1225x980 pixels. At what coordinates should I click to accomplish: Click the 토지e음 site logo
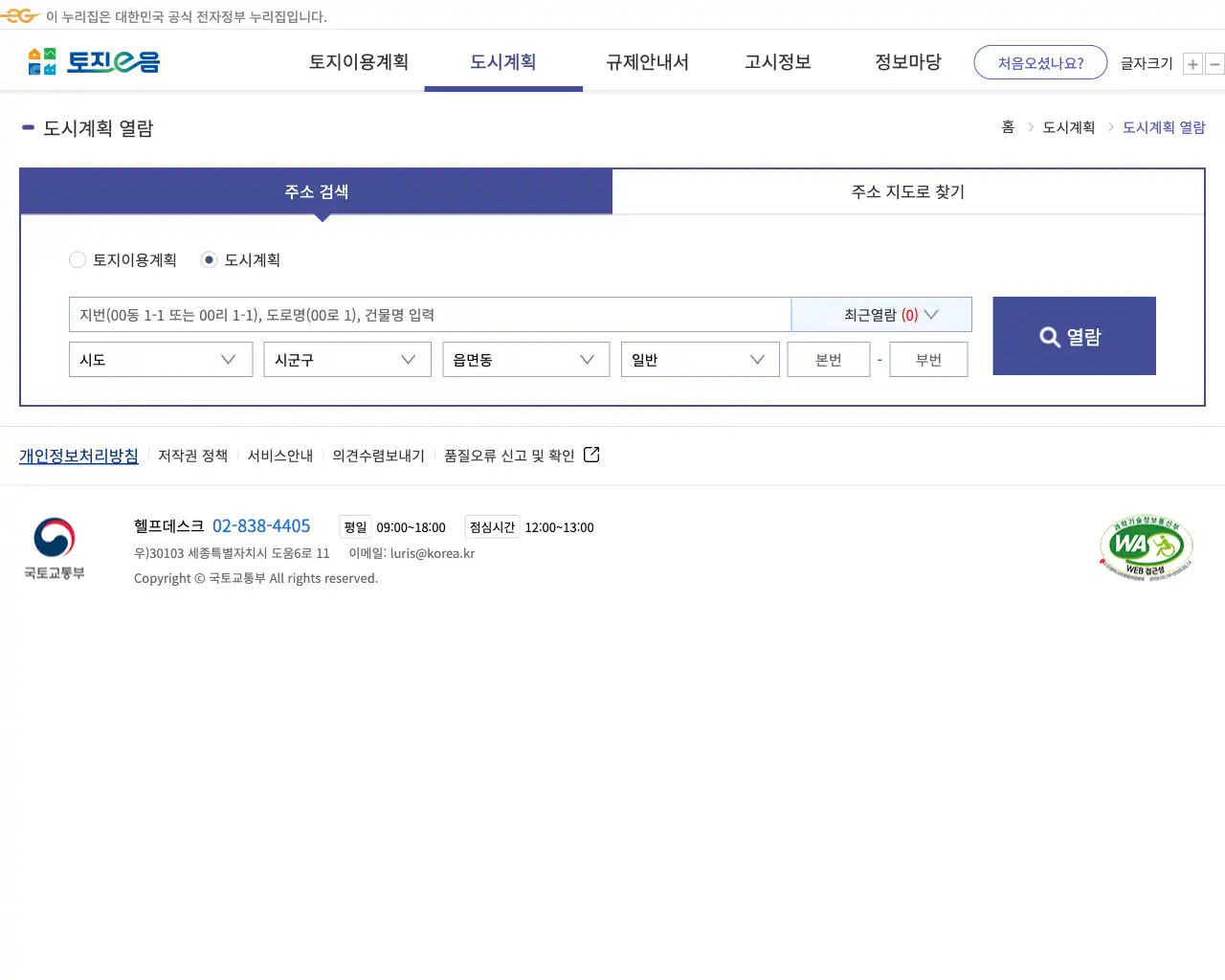tap(92, 60)
